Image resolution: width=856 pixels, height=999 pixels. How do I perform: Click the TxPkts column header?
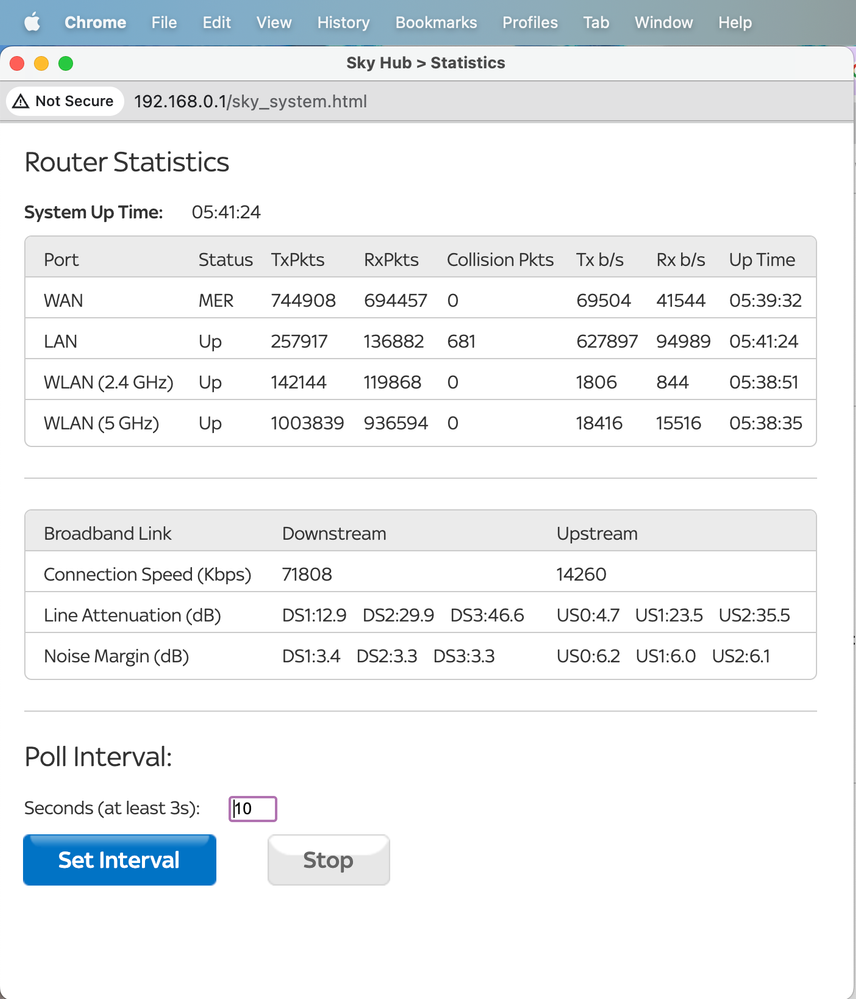[297, 259]
